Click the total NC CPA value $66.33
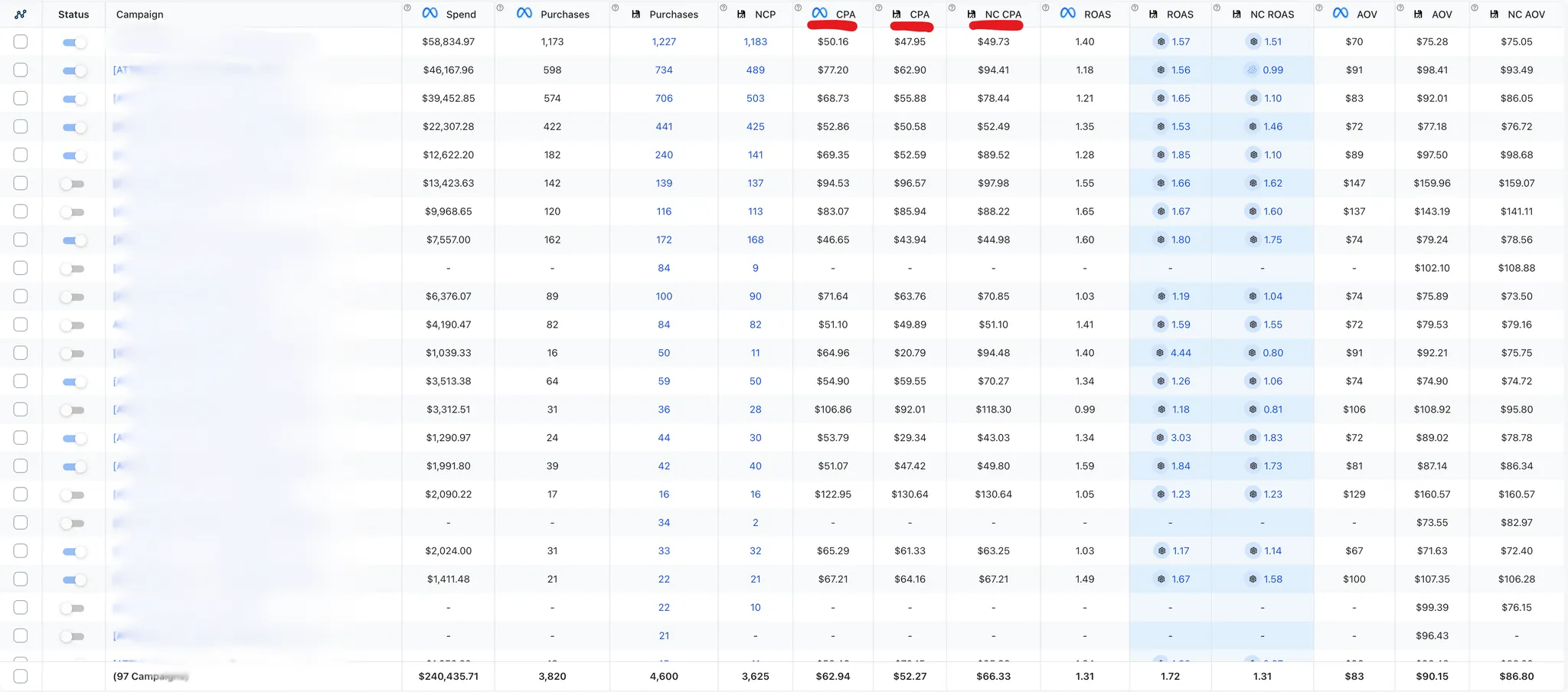 994,677
